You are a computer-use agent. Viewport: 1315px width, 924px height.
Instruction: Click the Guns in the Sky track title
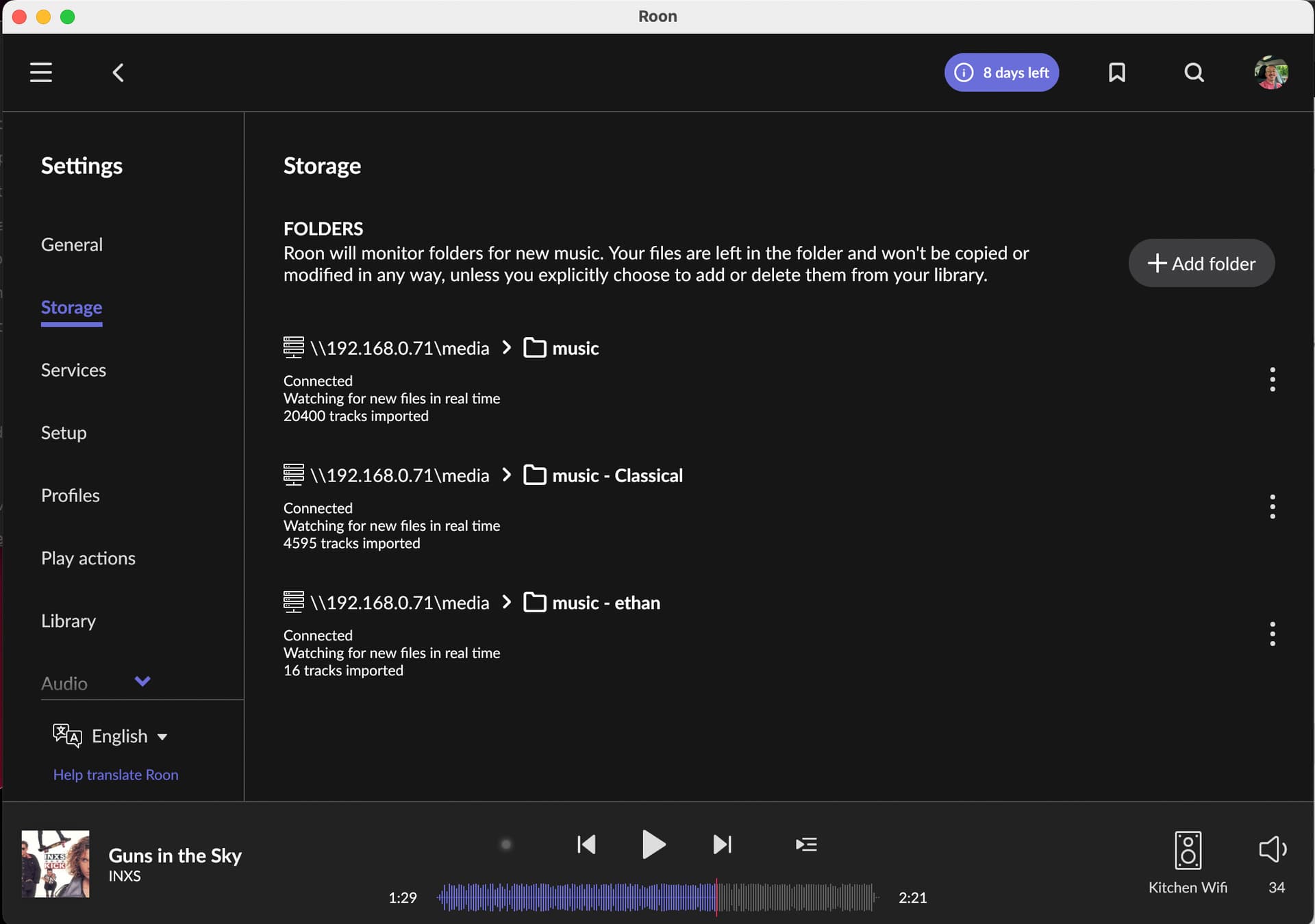175,856
